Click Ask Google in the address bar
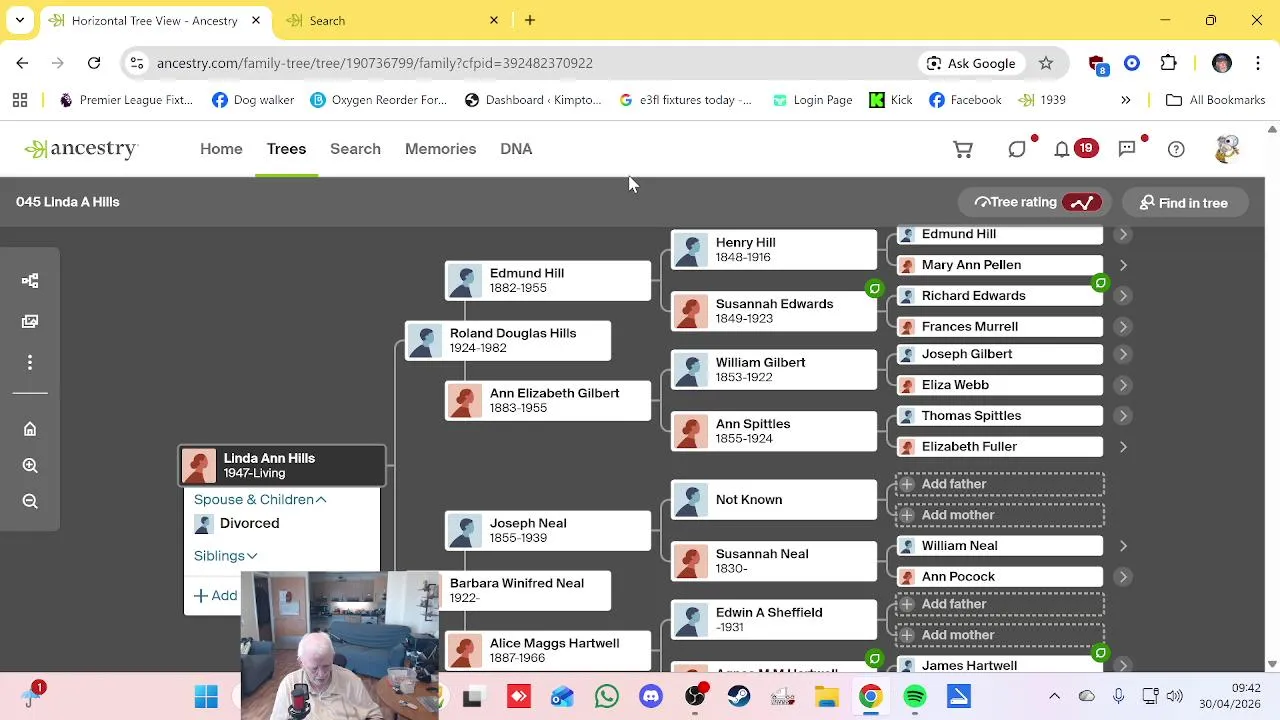This screenshot has width=1280, height=720. coord(971,63)
